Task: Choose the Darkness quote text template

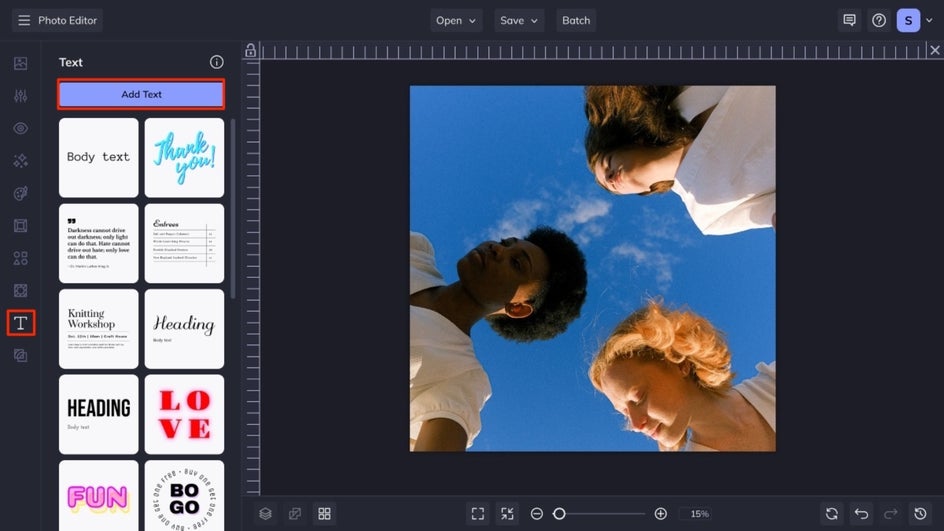Action: pyautogui.click(x=99, y=243)
